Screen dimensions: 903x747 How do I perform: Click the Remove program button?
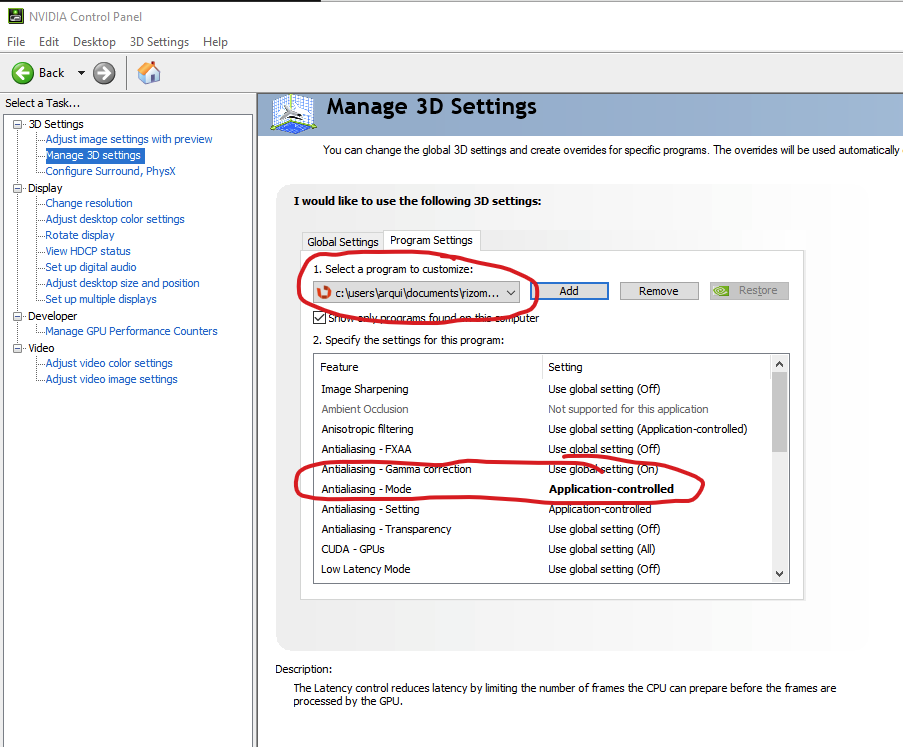point(659,291)
